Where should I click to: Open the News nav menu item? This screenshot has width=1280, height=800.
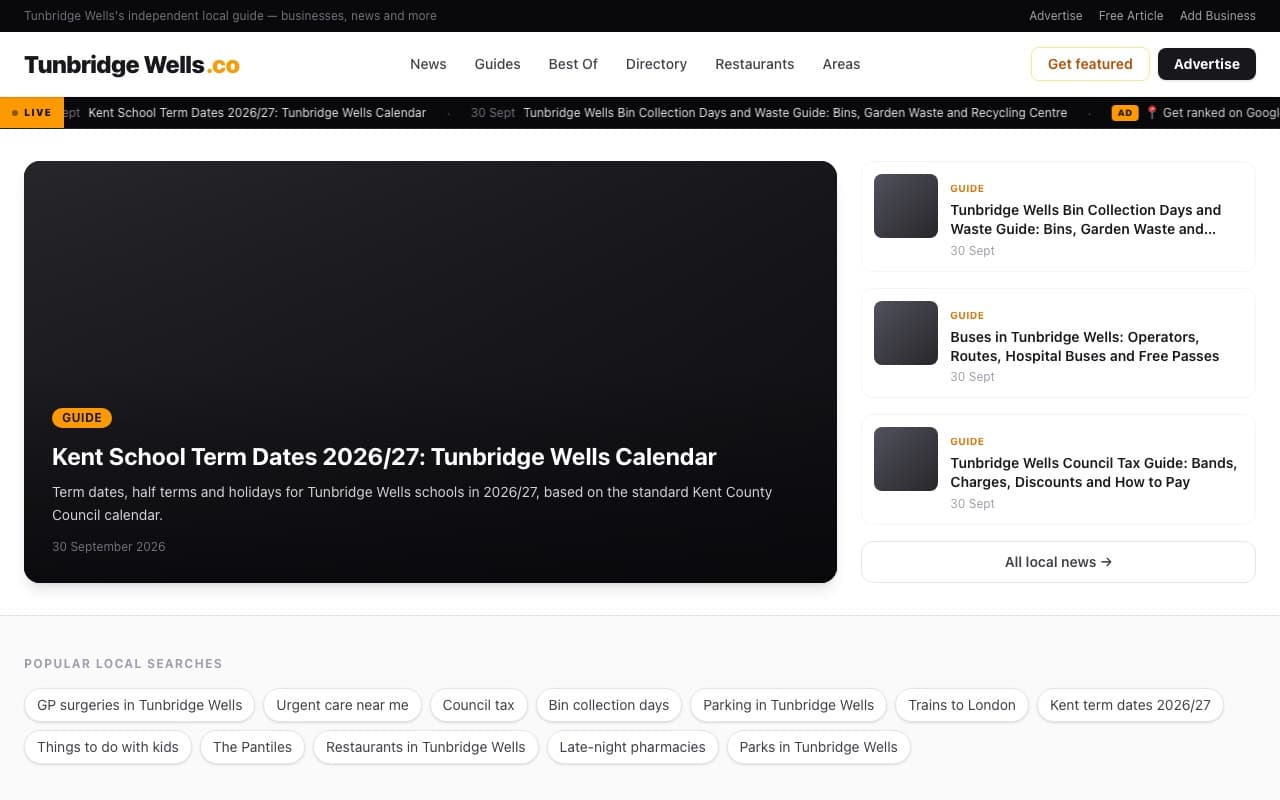coord(428,64)
